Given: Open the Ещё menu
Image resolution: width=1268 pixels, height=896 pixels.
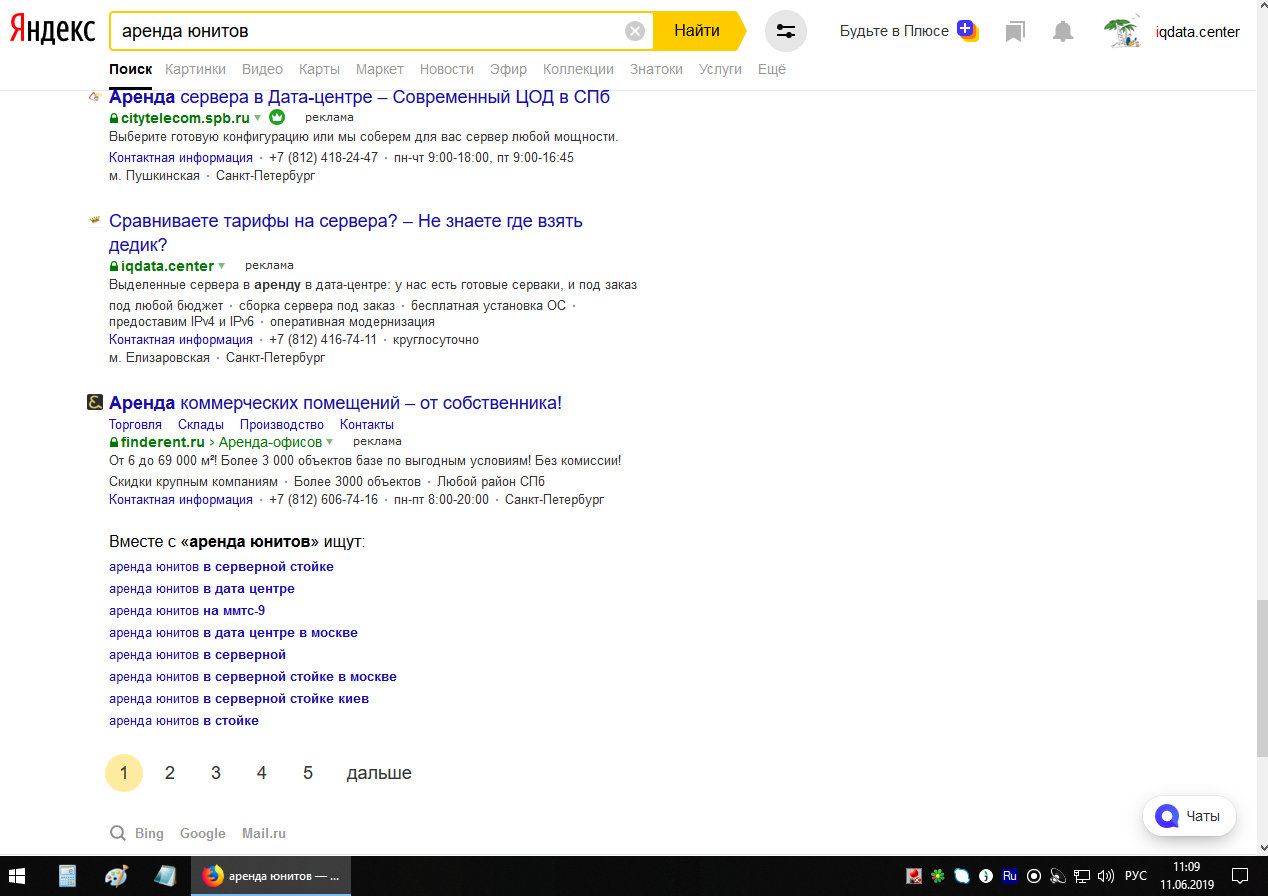Looking at the screenshot, I should coord(771,69).
